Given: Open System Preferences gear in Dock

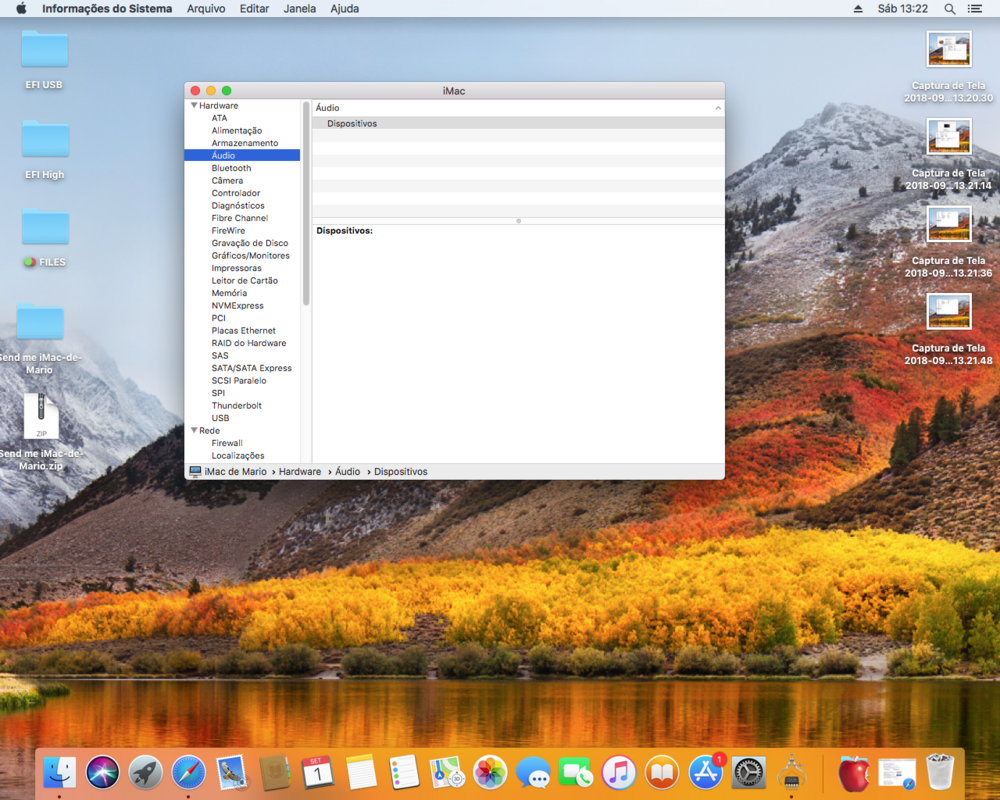Looking at the screenshot, I should (749, 772).
